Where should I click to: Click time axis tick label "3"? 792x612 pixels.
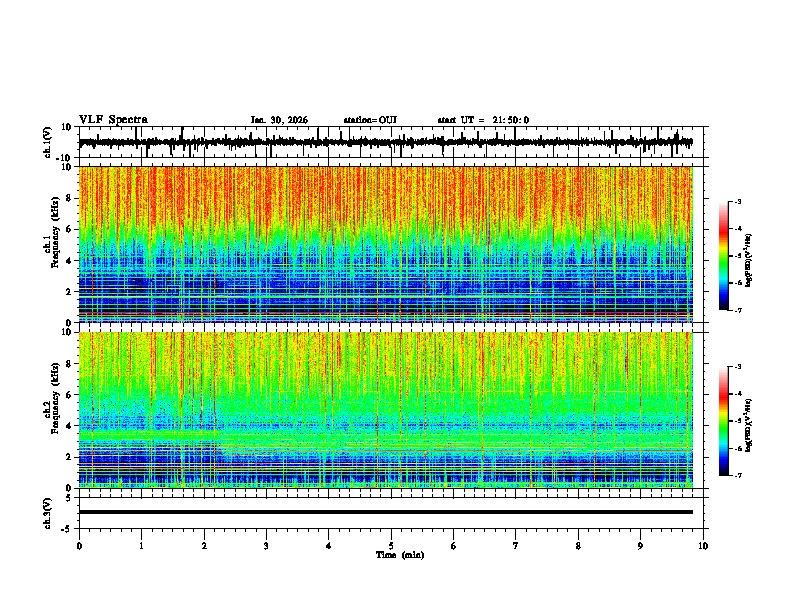coord(266,546)
